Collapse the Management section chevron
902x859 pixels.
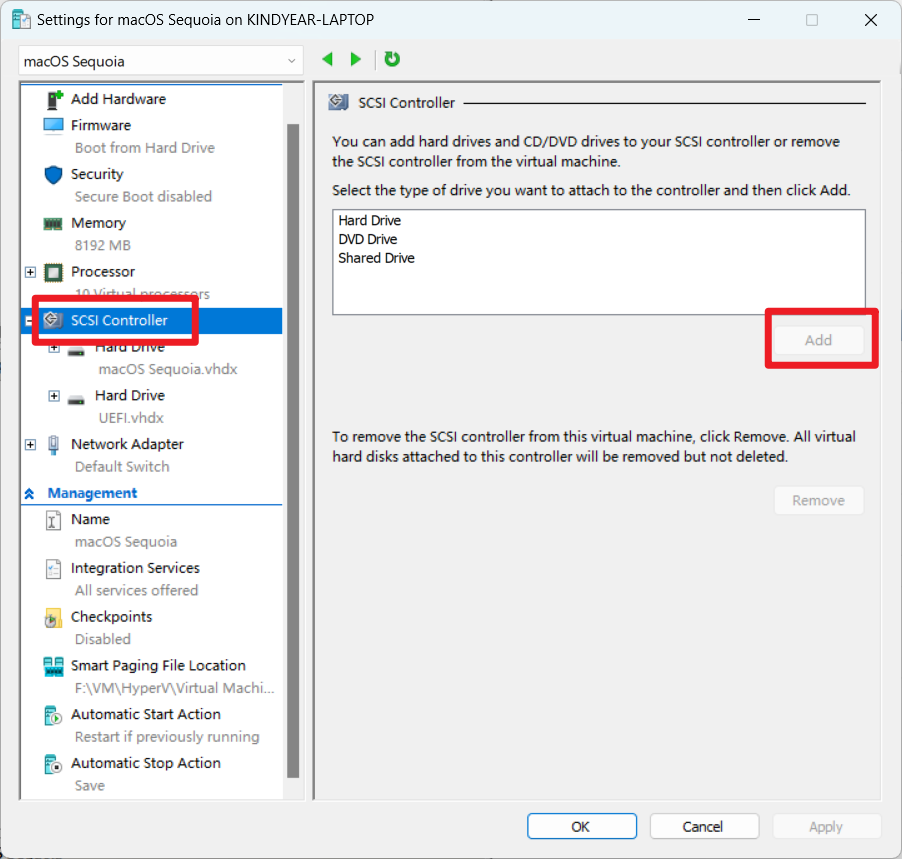pyautogui.click(x=29, y=494)
